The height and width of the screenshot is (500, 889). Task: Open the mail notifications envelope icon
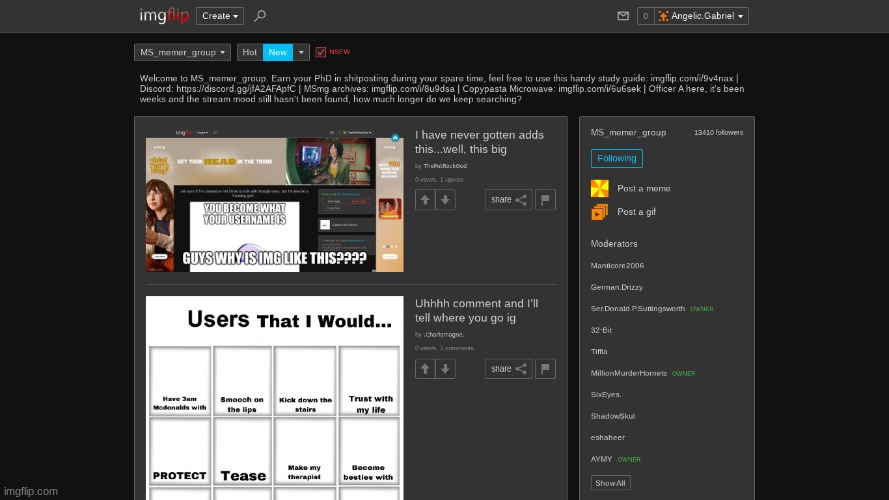(623, 16)
